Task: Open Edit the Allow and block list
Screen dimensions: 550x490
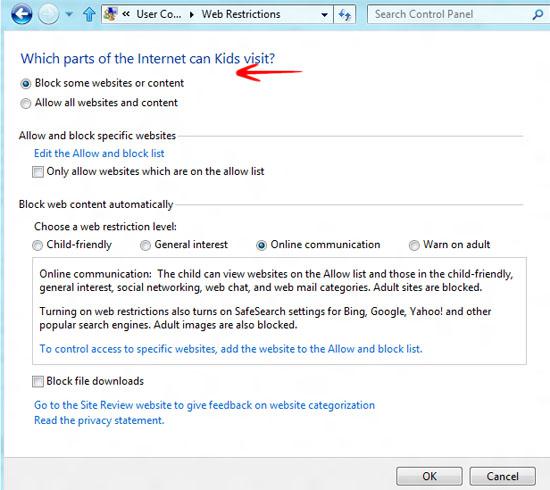Action: click(x=99, y=153)
